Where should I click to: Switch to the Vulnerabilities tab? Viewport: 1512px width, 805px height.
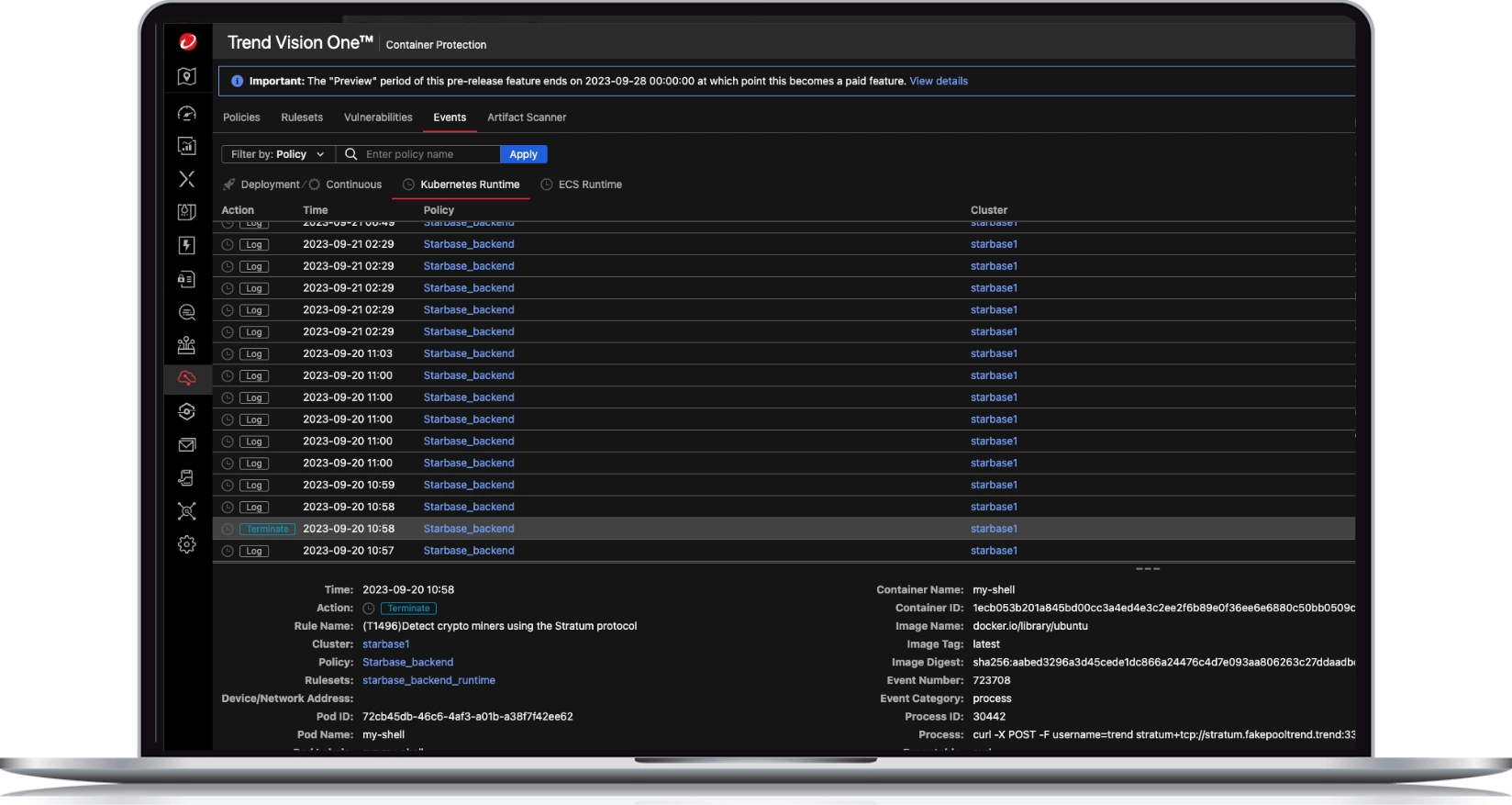(x=378, y=117)
